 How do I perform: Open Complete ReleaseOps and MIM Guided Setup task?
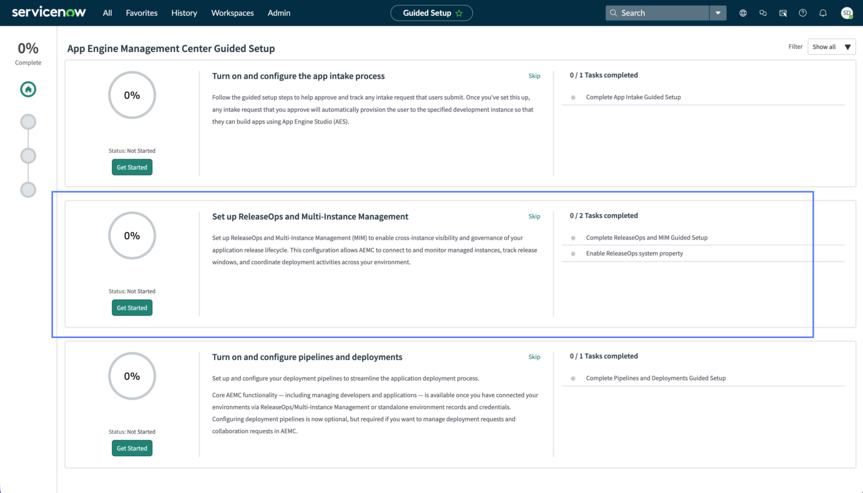coord(647,238)
